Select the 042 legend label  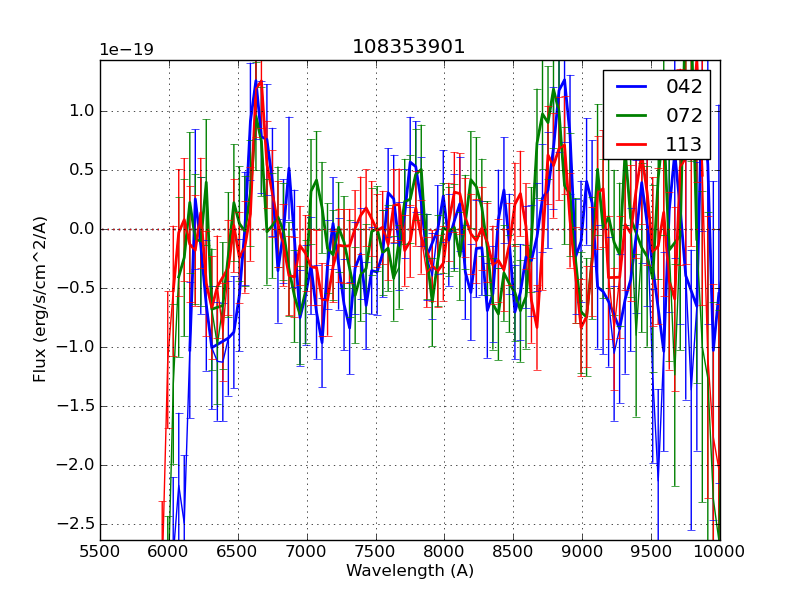point(684,87)
